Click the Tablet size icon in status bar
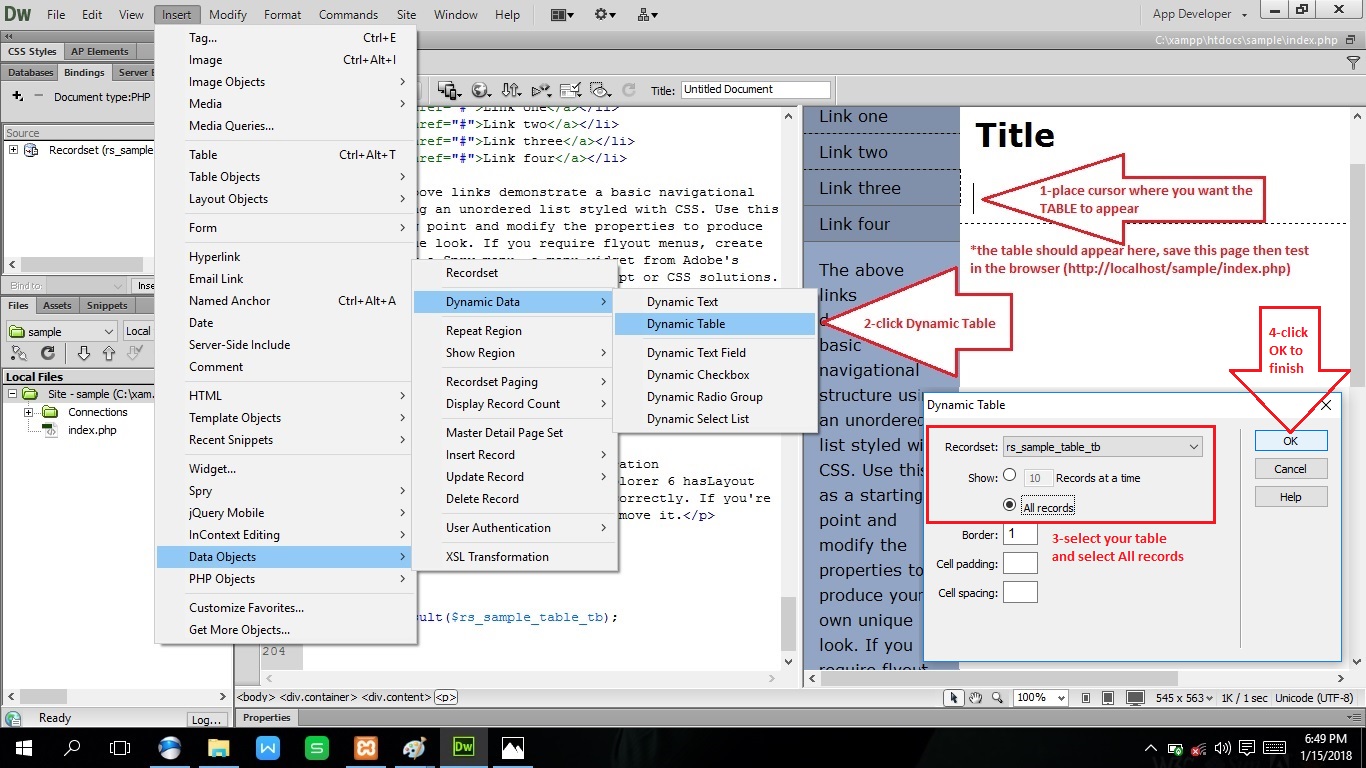The height and width of the screenshot is (768, 1366). coord(1109,697)
